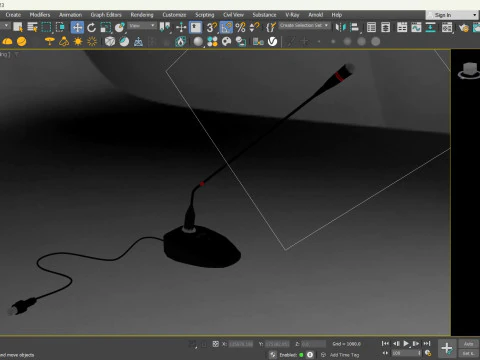The width and height of the screenshot is (480, 360).
Task: Open the Graph Editors menu
Action: click(106, 15)
